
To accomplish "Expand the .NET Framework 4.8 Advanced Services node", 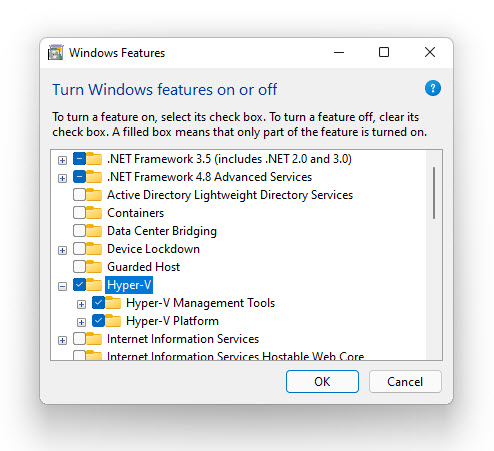I will pos(62,178).
